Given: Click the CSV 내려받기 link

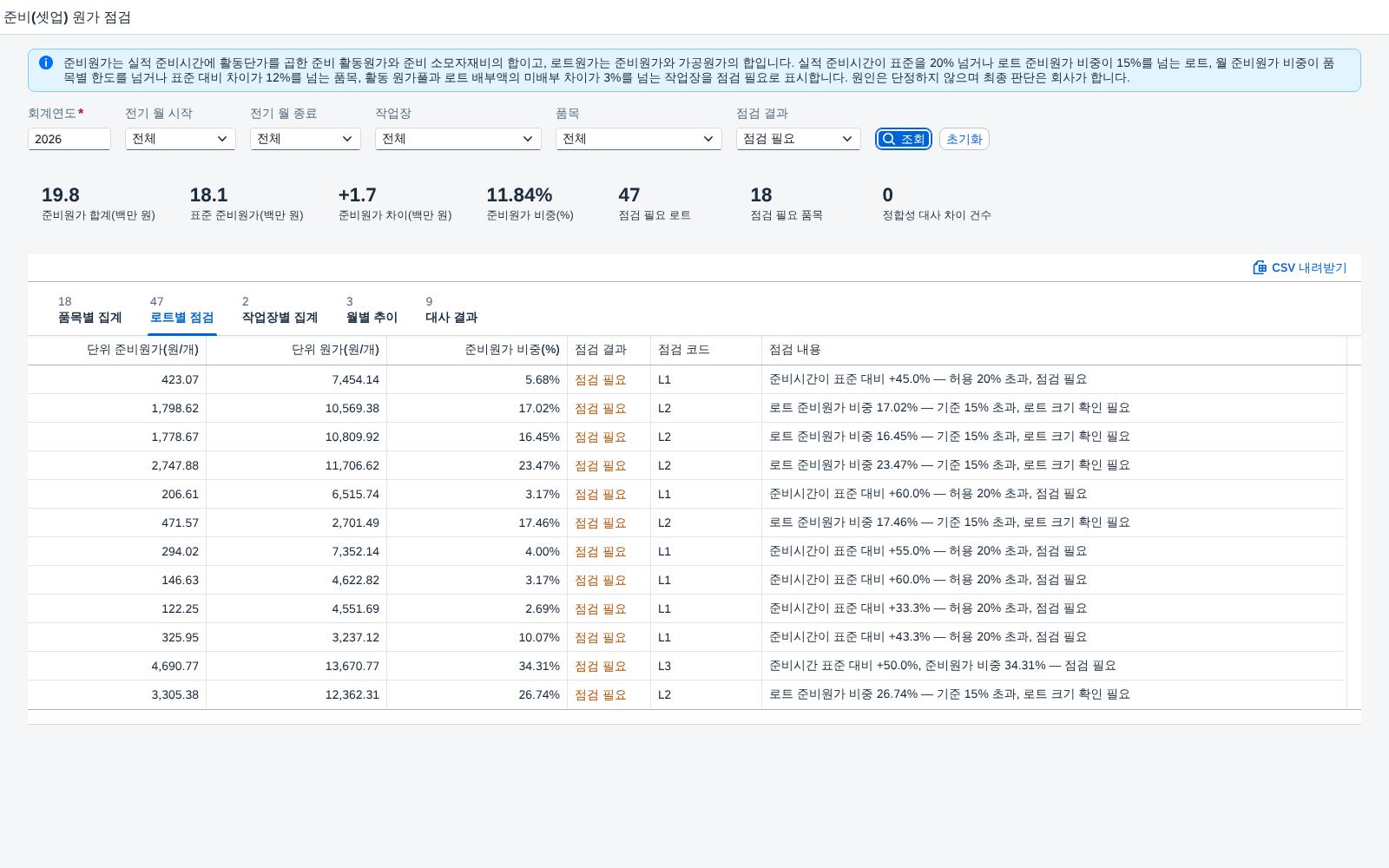Looking at the screenshot, I should tap(1300, 267).
